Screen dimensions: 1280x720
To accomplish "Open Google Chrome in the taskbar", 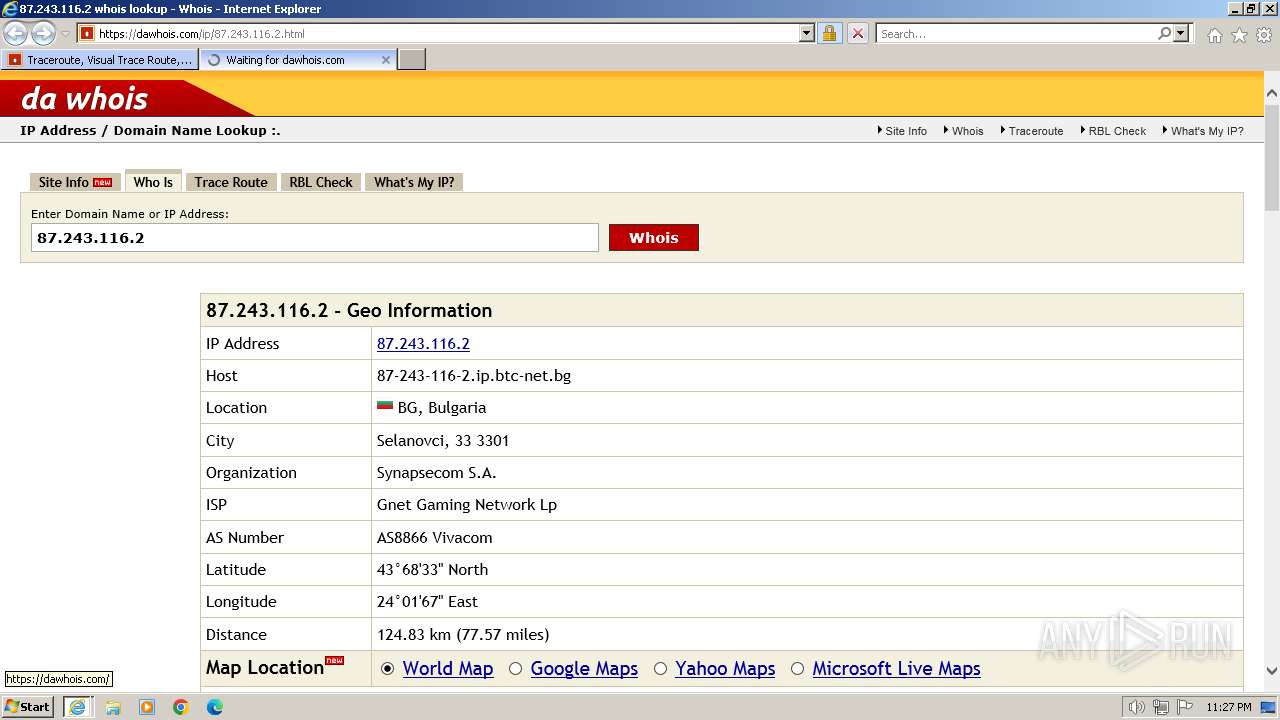I will click(181, 707).
